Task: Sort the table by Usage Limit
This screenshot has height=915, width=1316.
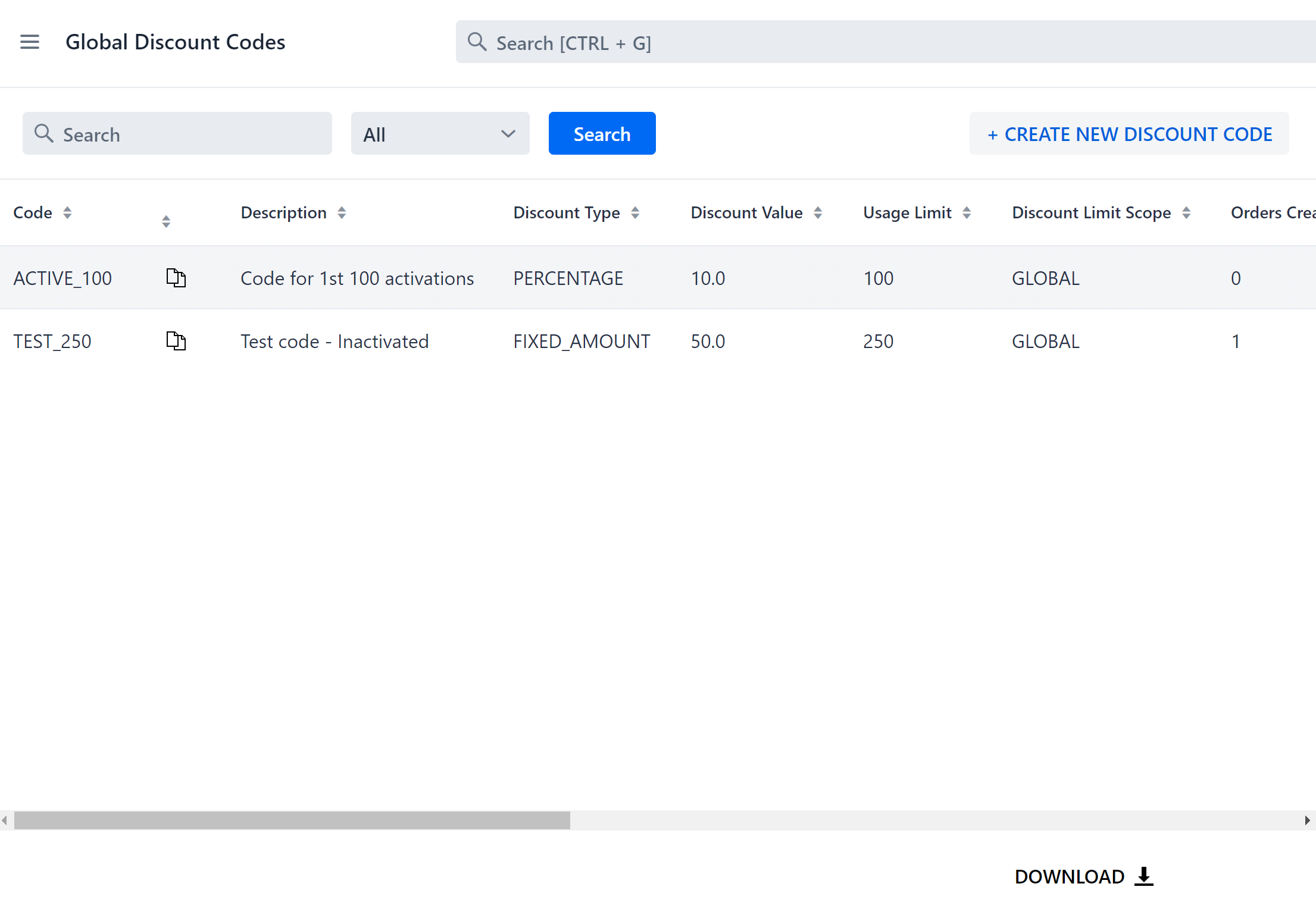Action: [x=967, y=212]
